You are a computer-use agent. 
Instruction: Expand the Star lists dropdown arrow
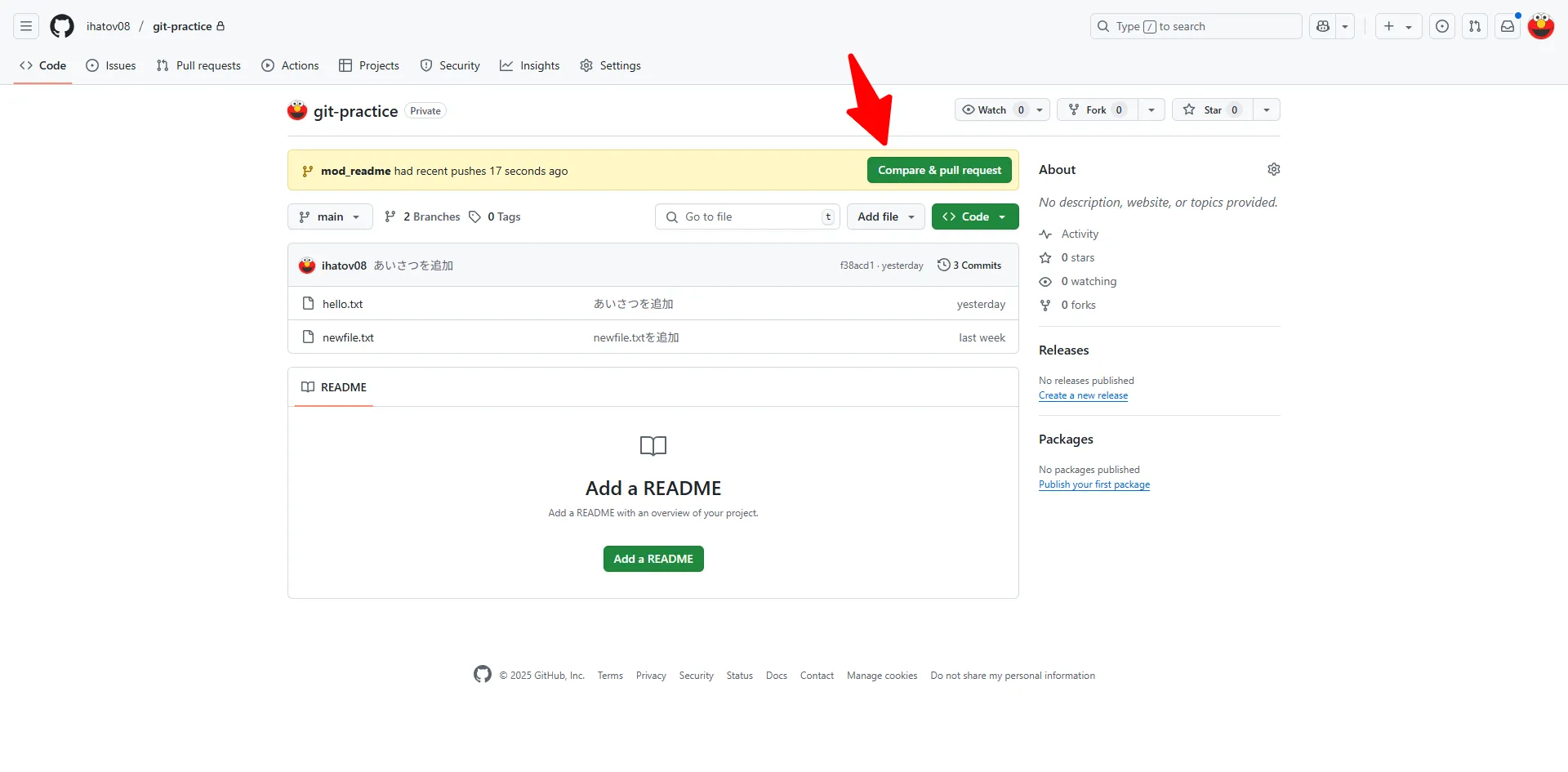[x=1267, y=109]
